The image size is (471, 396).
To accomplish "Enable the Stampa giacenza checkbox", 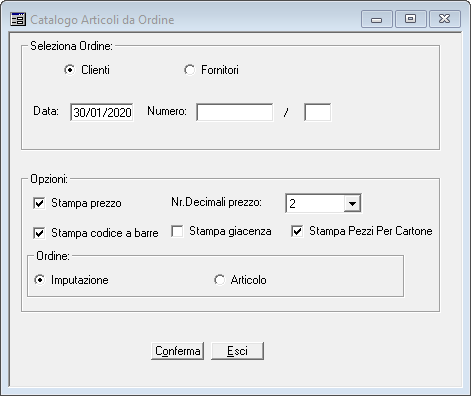I will coord(177,231).
